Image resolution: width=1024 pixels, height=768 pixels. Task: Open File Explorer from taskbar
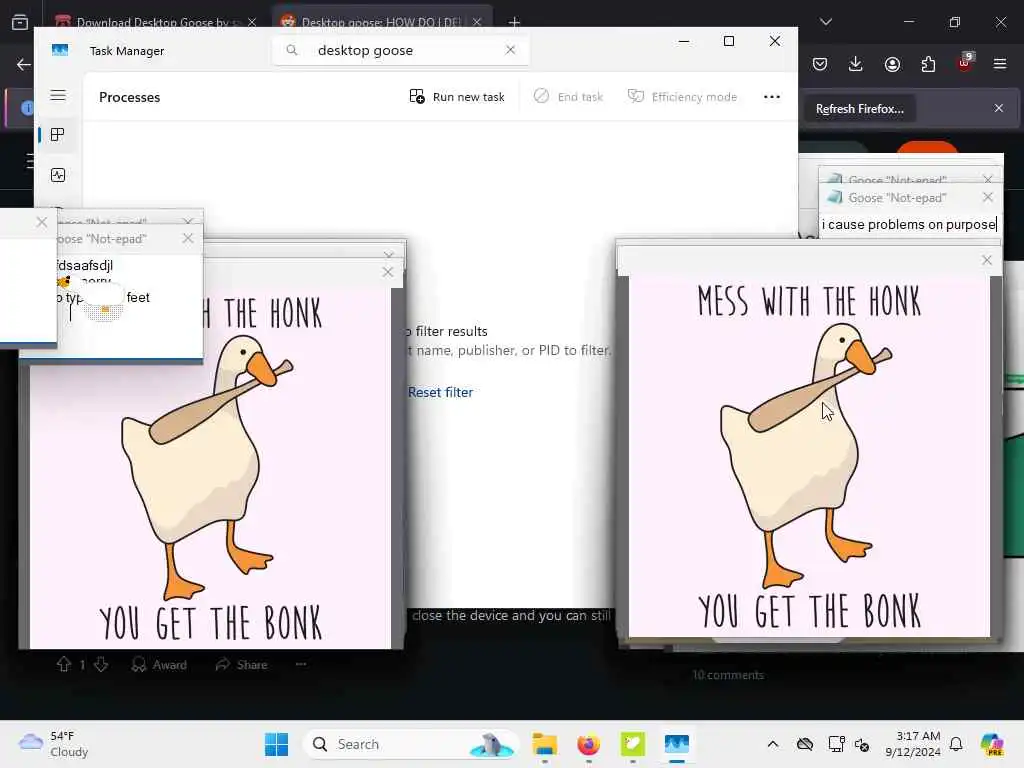coord(545,744)
